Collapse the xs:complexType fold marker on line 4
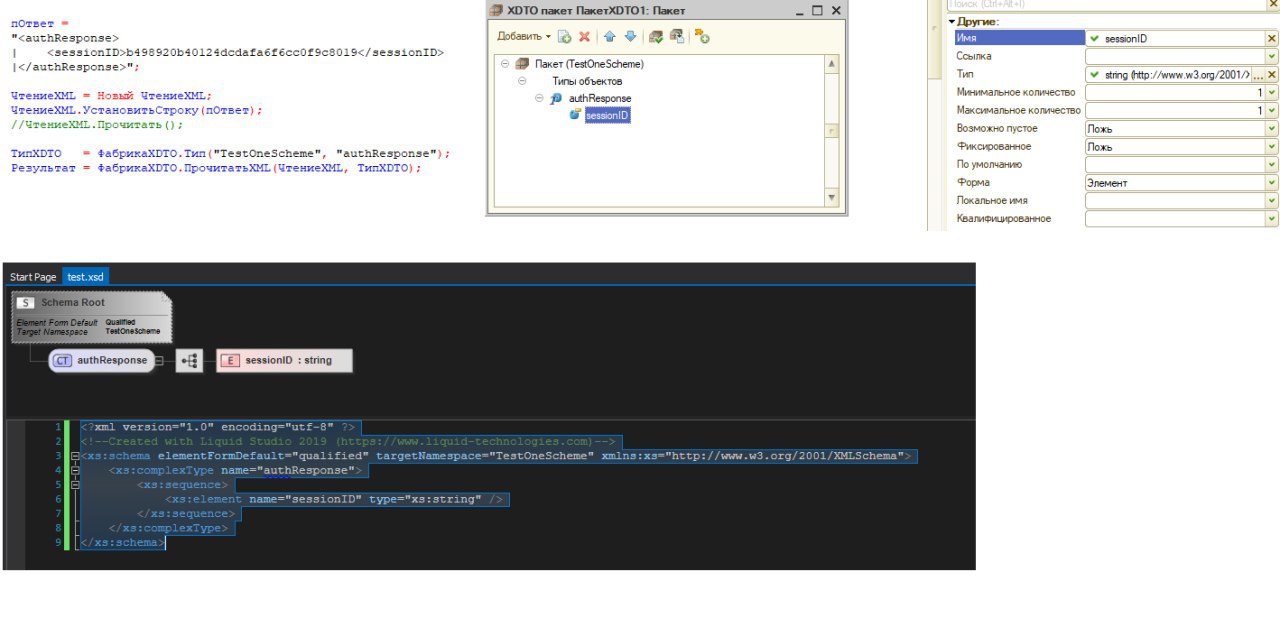 pyautogui.click(x=75, y=470)
